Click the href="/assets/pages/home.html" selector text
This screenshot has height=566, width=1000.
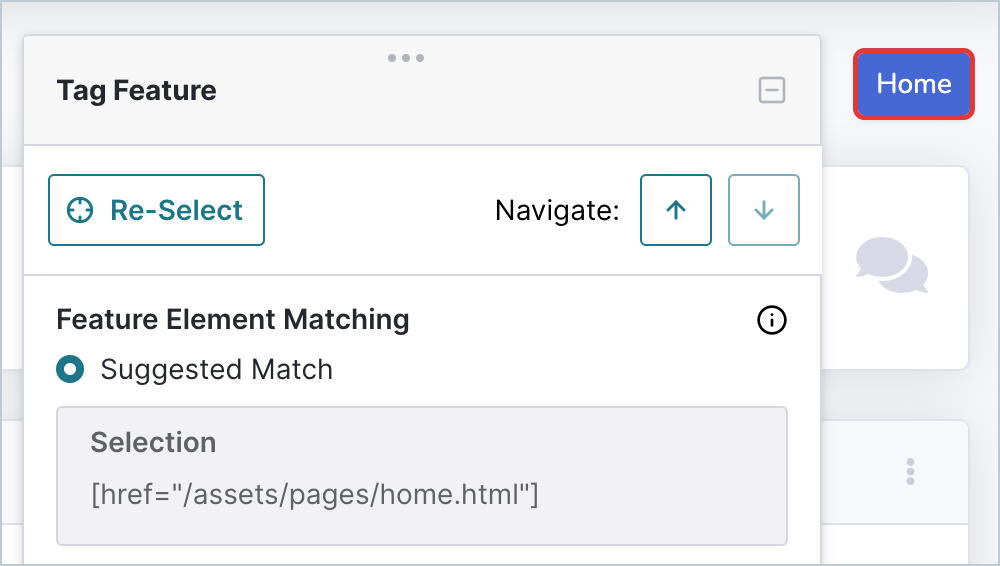(314, 495)
